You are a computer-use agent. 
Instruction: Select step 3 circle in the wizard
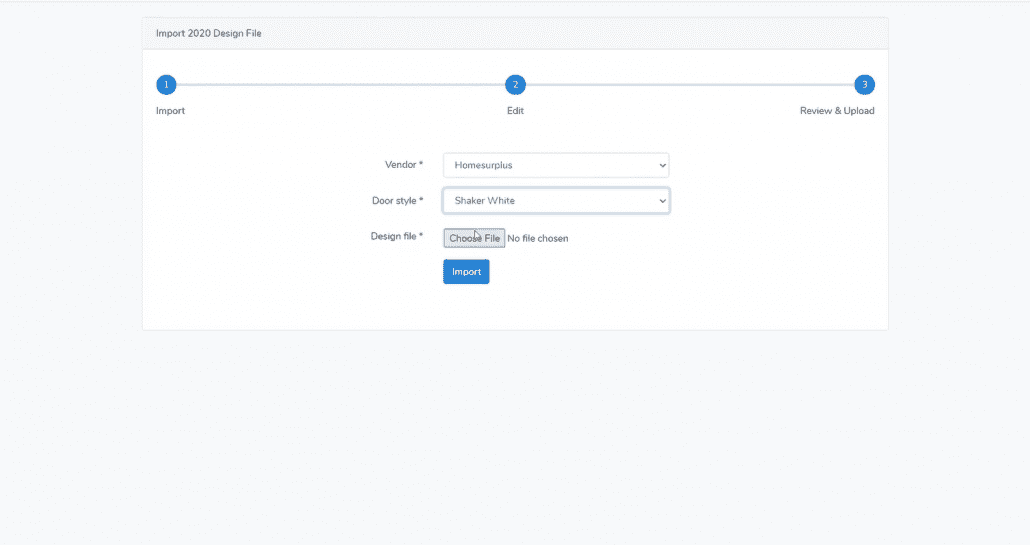[x=864, y=85]
